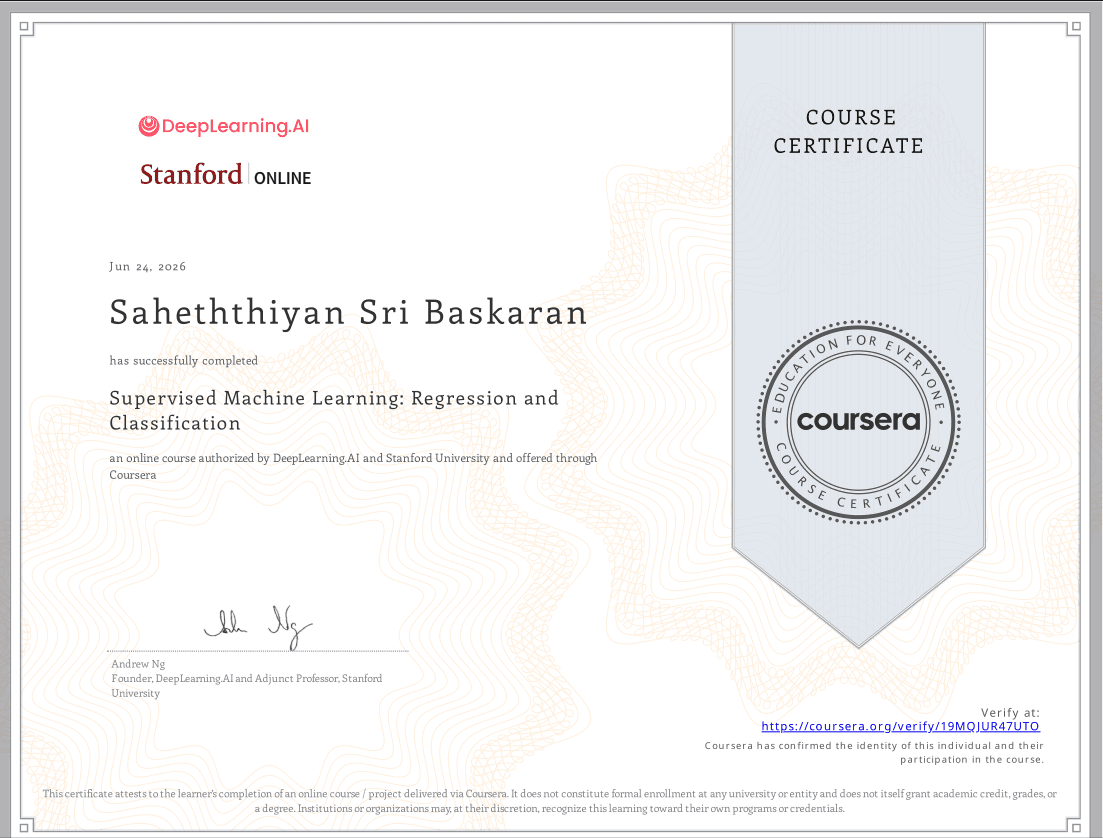Click the 'This certificate attests' disclaimer
1103x838 pixels.
pyautogui.click(x=549, y=801)
